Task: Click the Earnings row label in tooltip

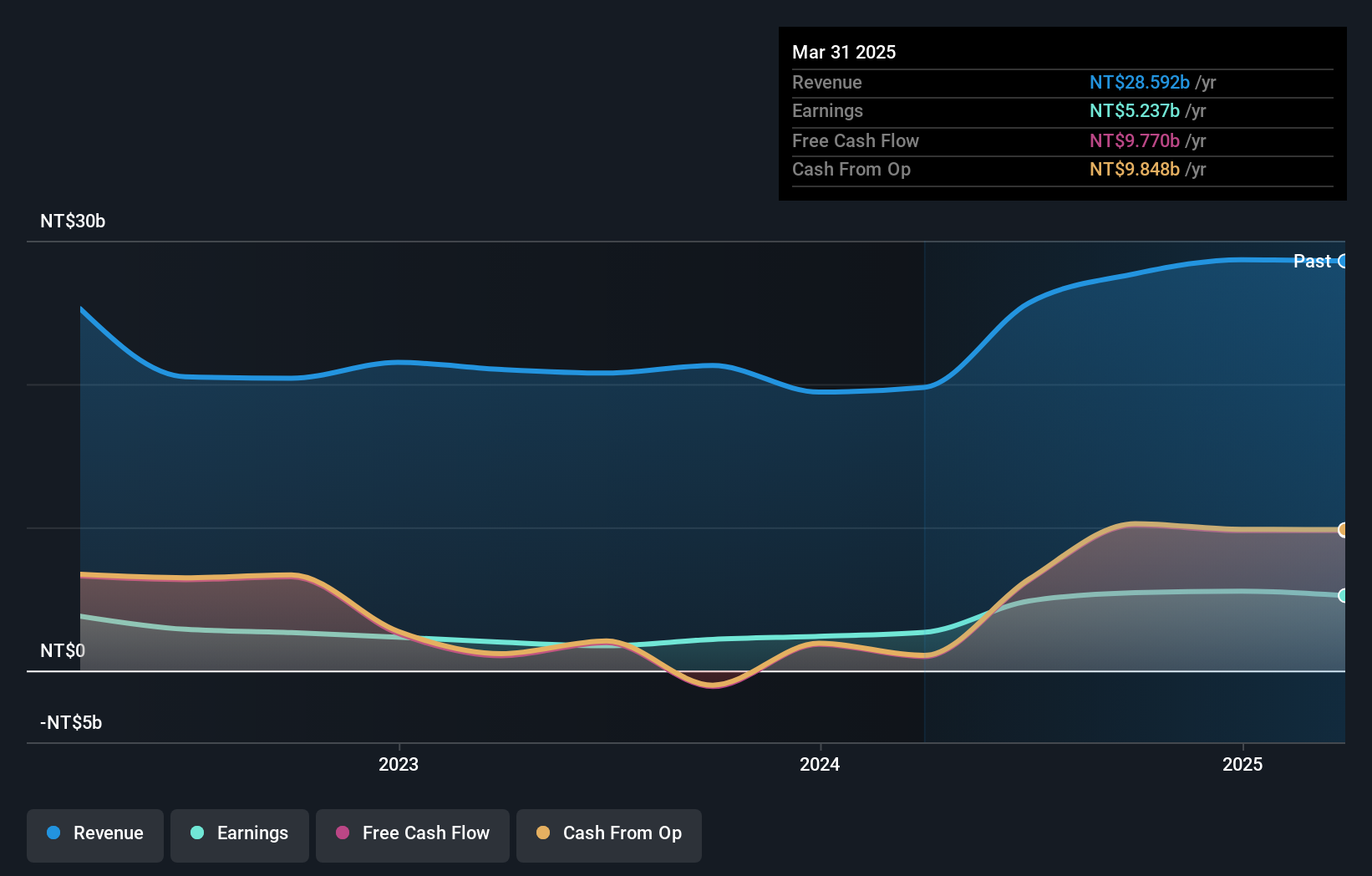Action: pyautogui.click(x=827, y=110)
